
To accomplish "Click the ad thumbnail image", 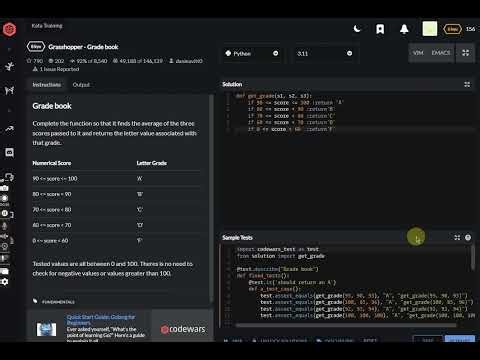I will pos(46,329).
